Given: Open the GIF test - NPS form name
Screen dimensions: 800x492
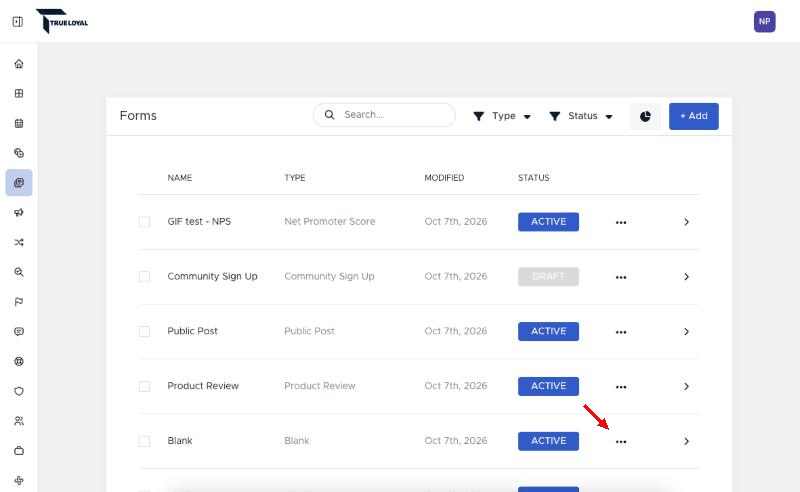Looking at the screenshot, I should (x=199, y=222).
